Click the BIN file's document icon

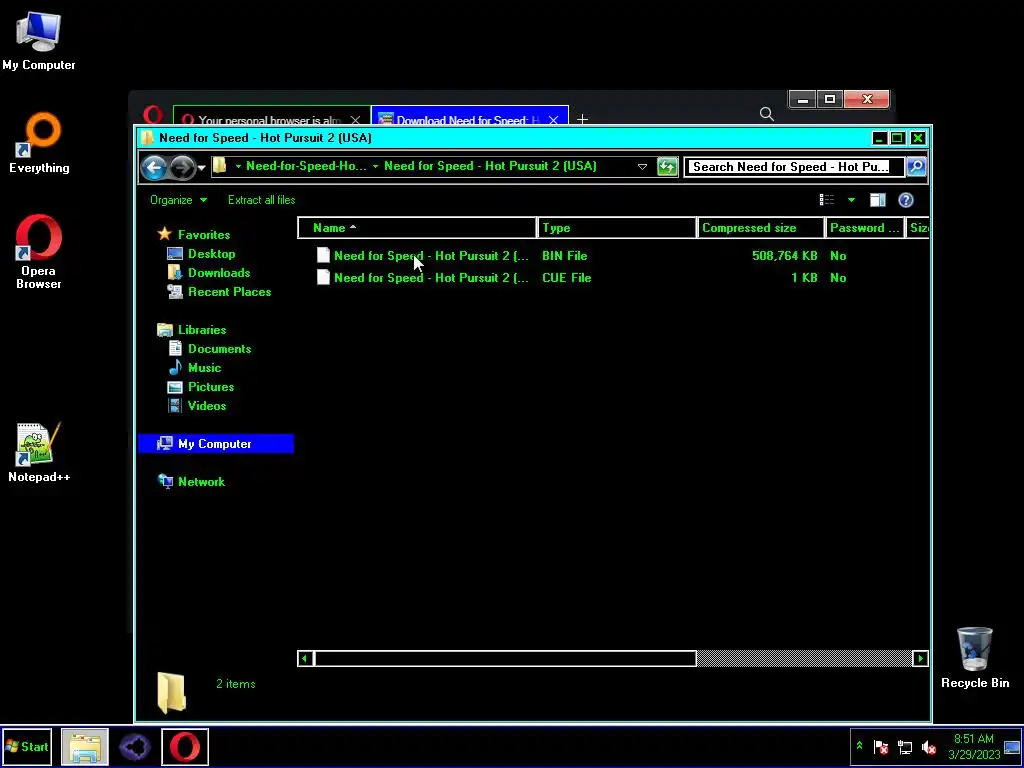323,255
